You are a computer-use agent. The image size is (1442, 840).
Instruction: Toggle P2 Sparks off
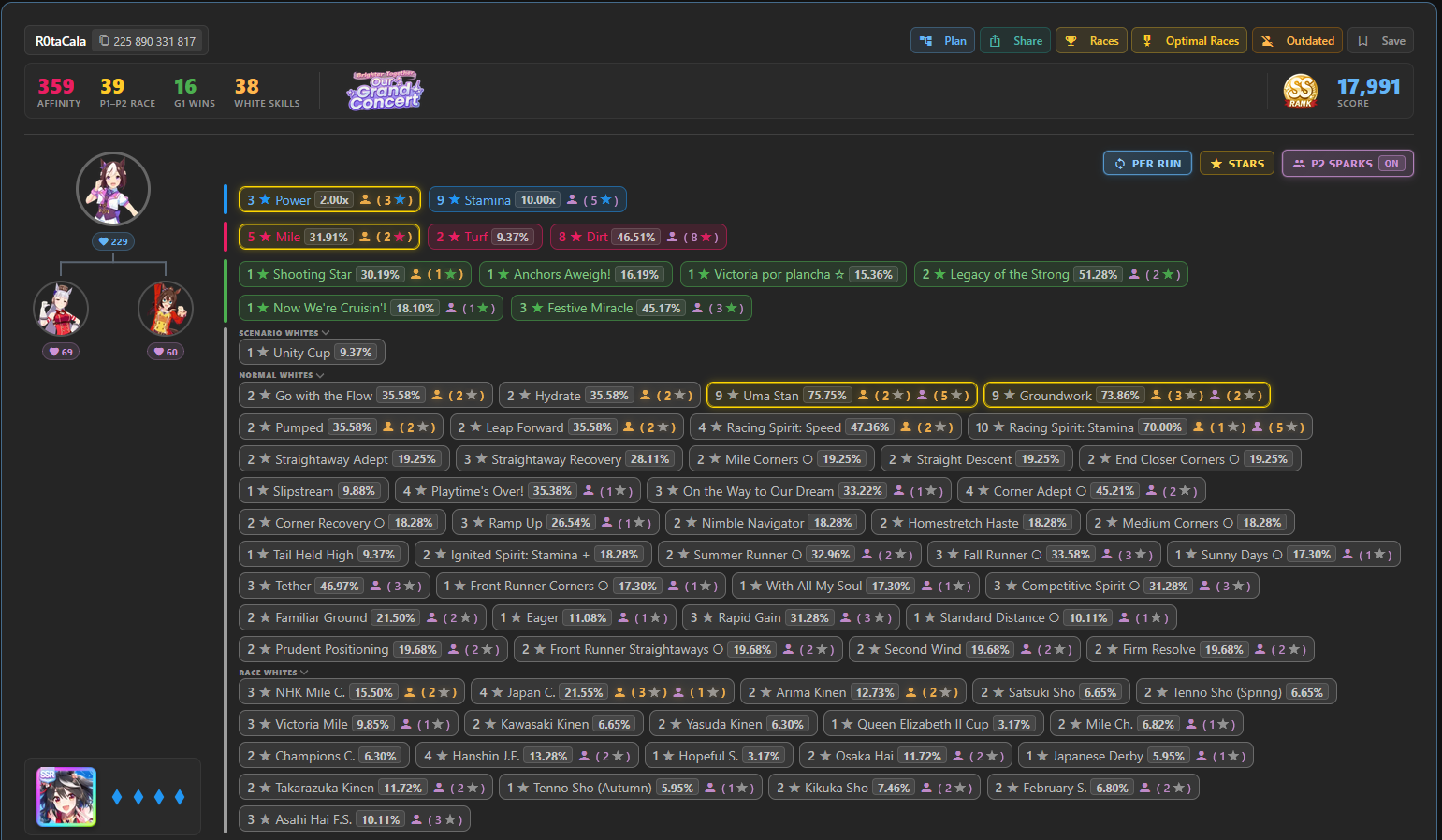click(1347, 164)
